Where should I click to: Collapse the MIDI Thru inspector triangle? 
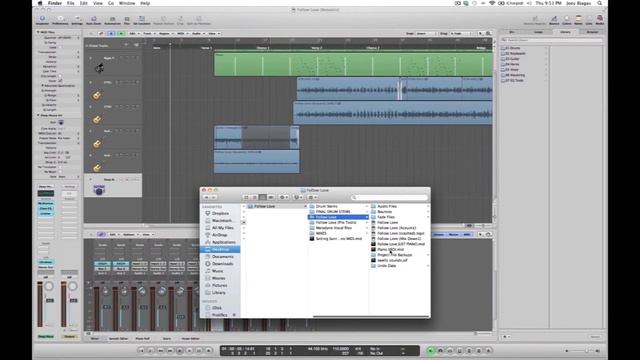pyautogui.click(x=38, y=32)
